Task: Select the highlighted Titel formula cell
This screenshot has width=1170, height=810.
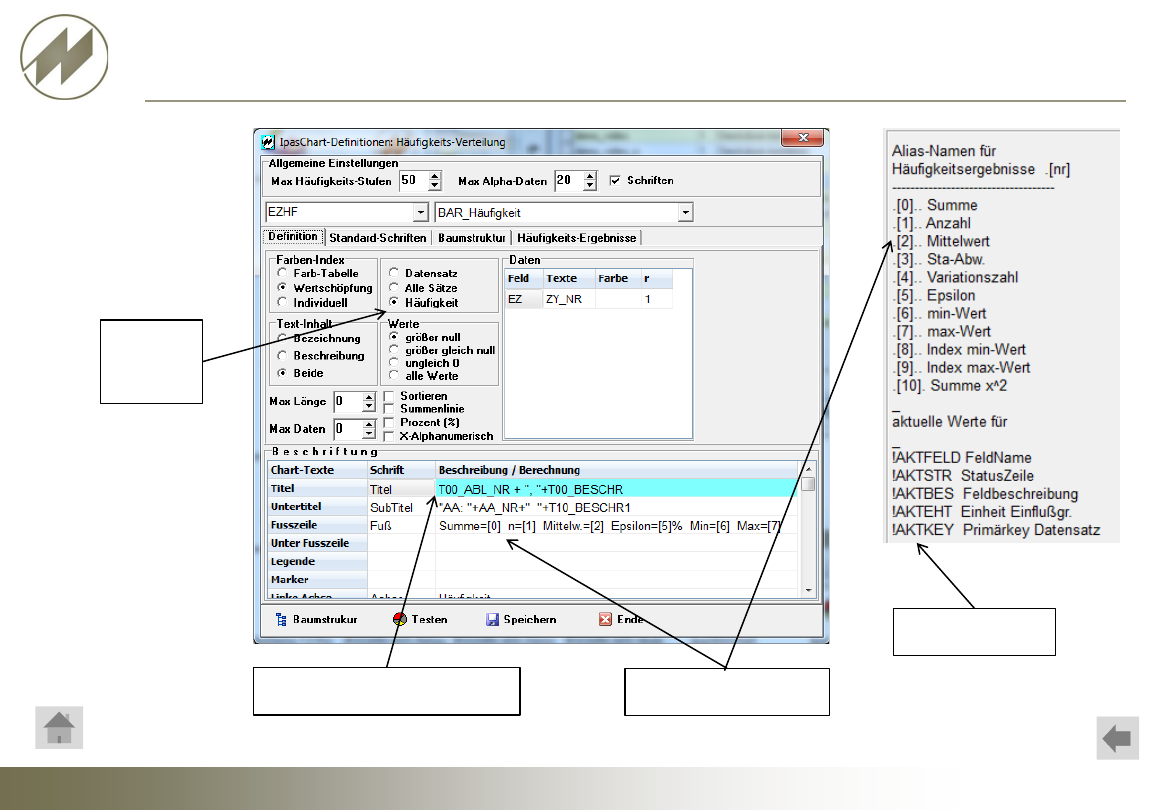Action: pyautogui.click(x=616, y=489)
